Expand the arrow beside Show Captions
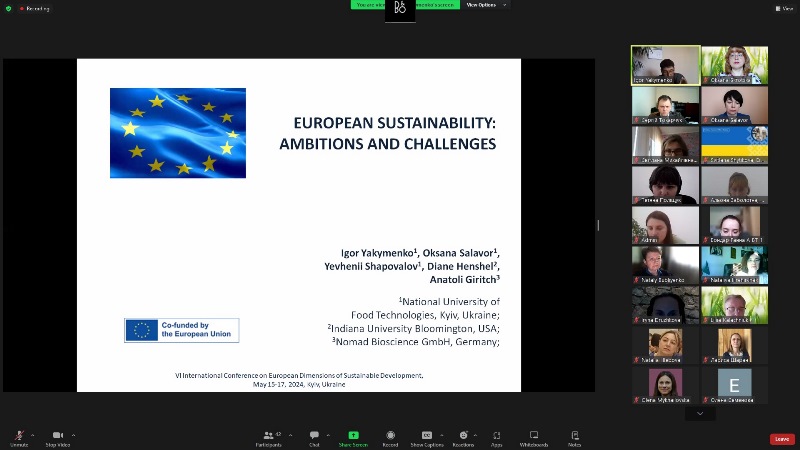 pos(442,435)
